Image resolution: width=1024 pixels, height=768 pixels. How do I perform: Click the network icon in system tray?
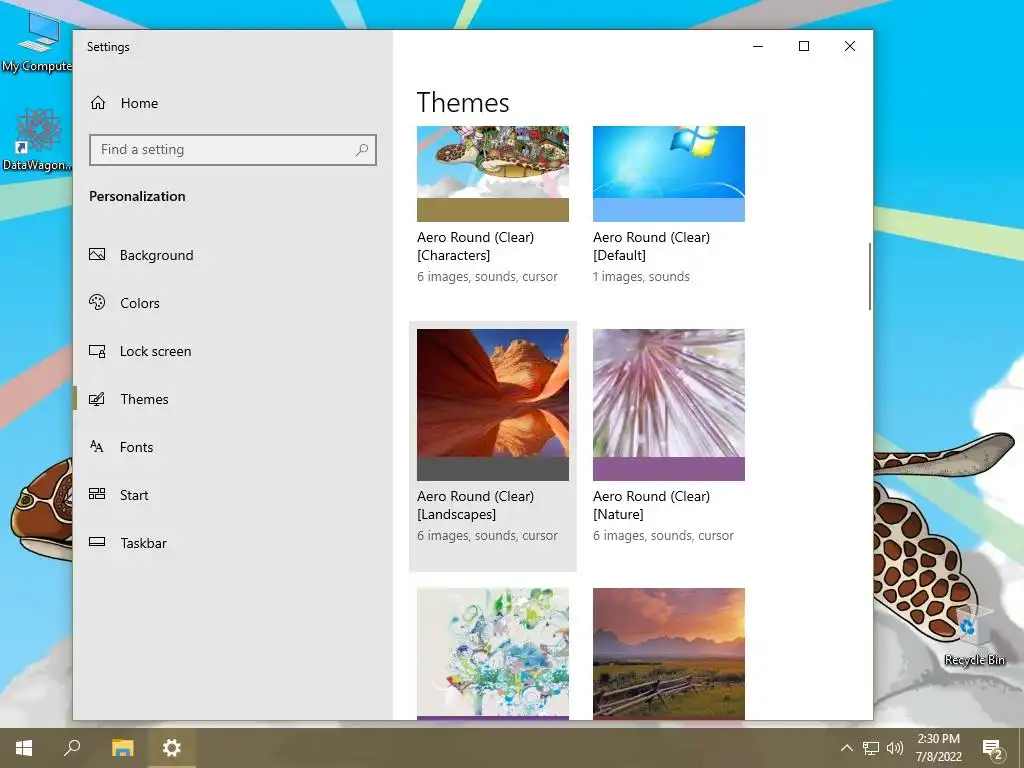[871, 748]
